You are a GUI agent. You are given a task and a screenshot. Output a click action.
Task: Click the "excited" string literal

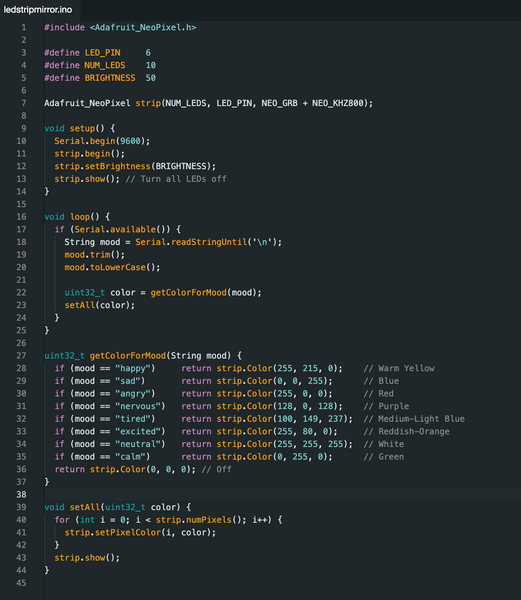(x=138, y=432)
